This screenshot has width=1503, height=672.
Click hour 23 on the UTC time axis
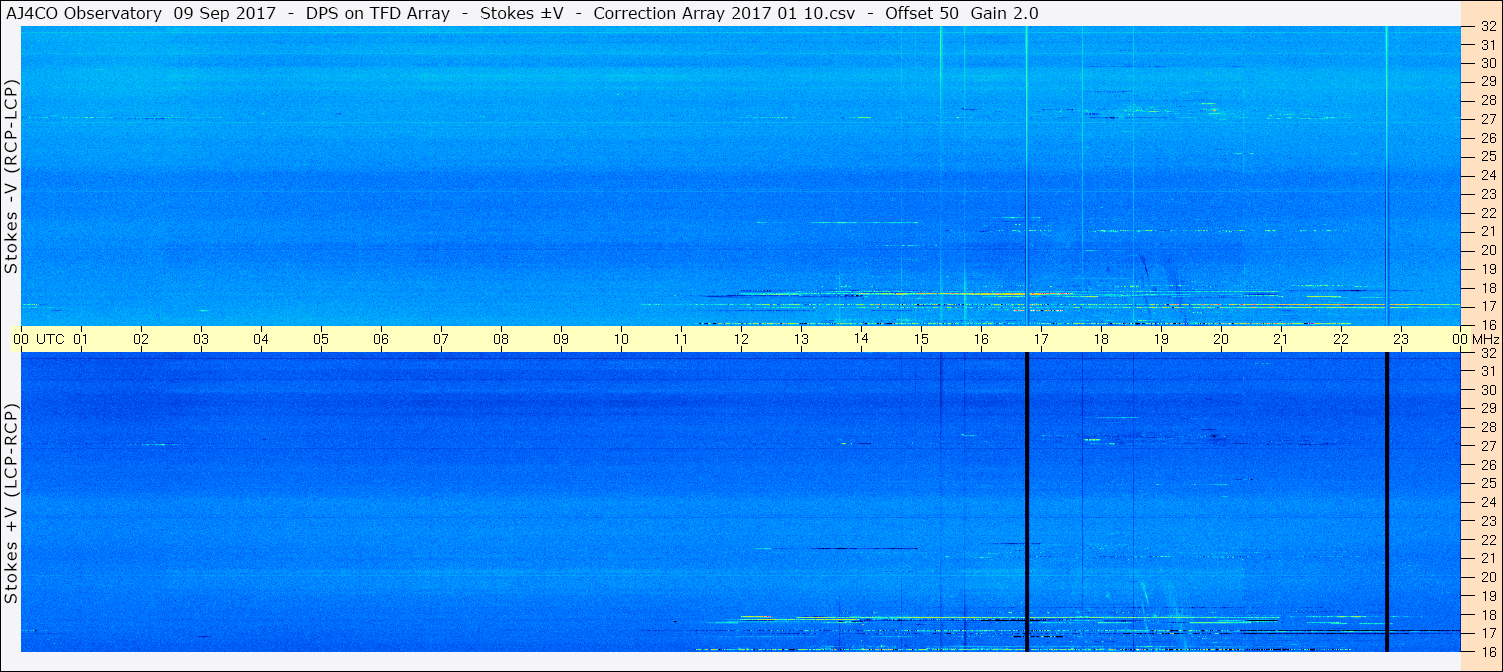(1401, 339)
